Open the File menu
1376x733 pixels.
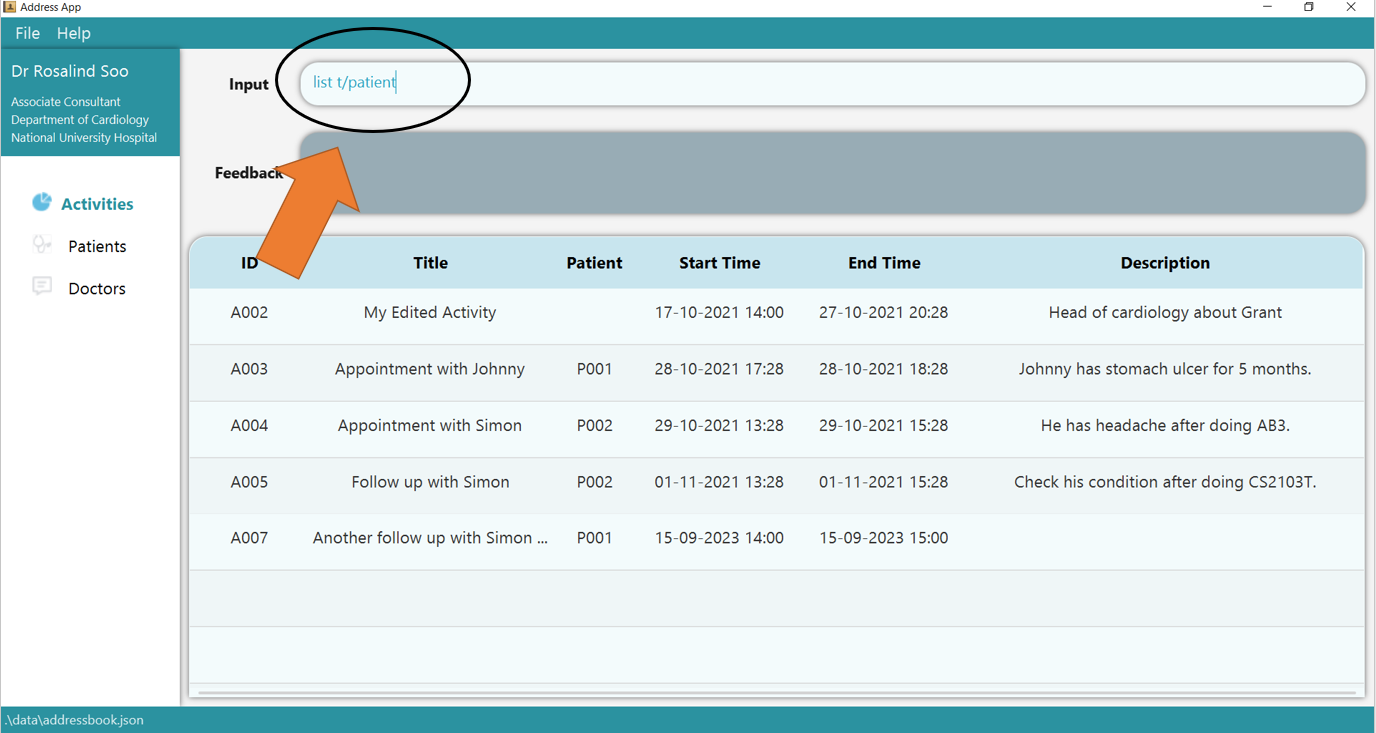pyautogui.click(x=27, y=33)
